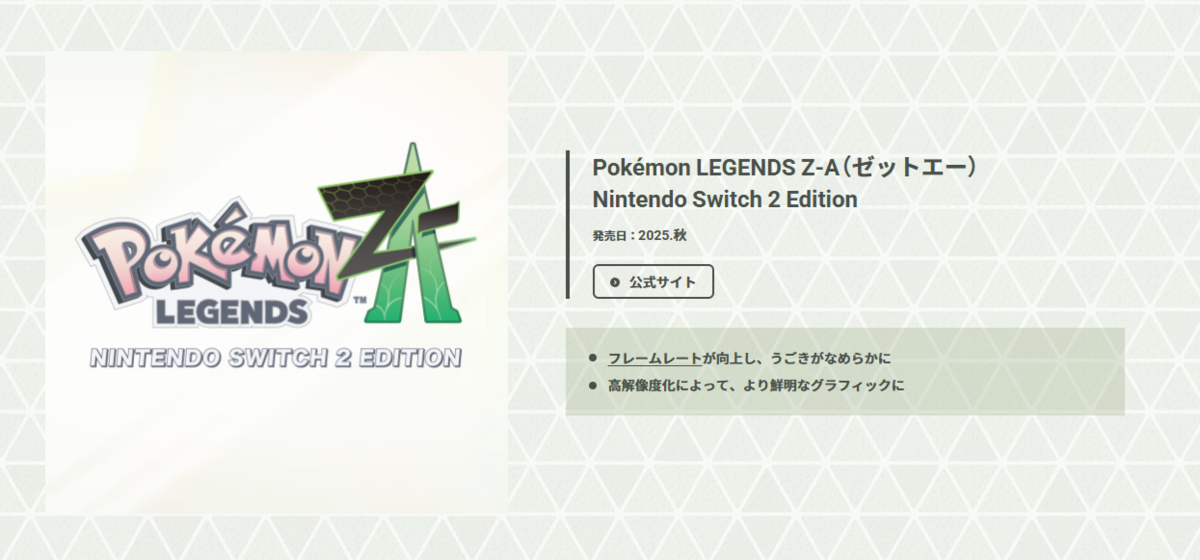
Task: Click the bullet dot before フレームレート
Action: (593, 358)
